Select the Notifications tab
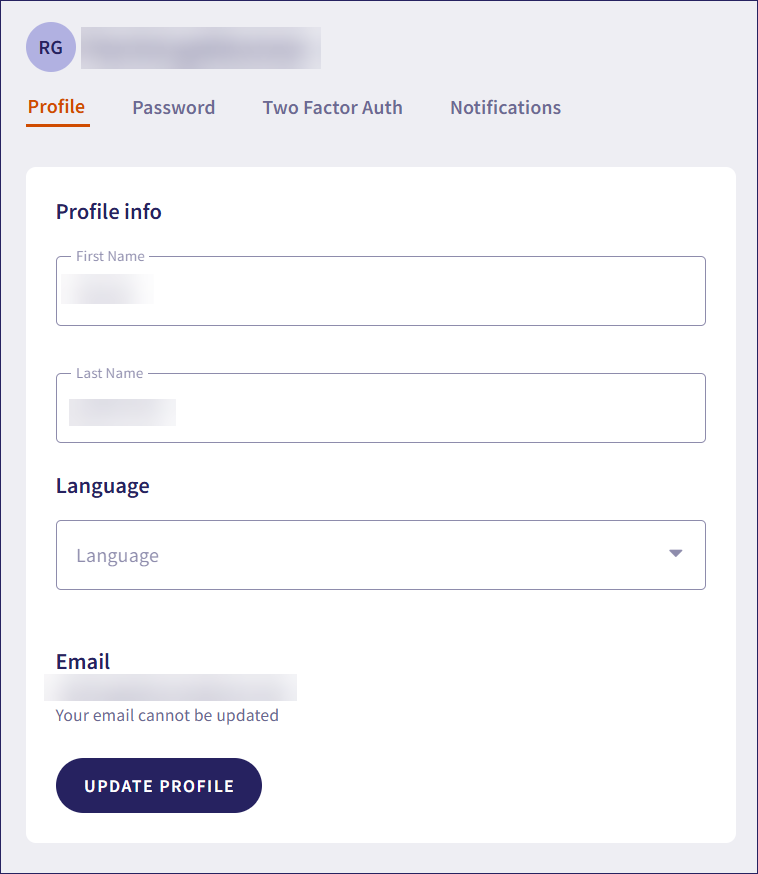This screenshot has width=758, height=874. click(x=505, y=108)
